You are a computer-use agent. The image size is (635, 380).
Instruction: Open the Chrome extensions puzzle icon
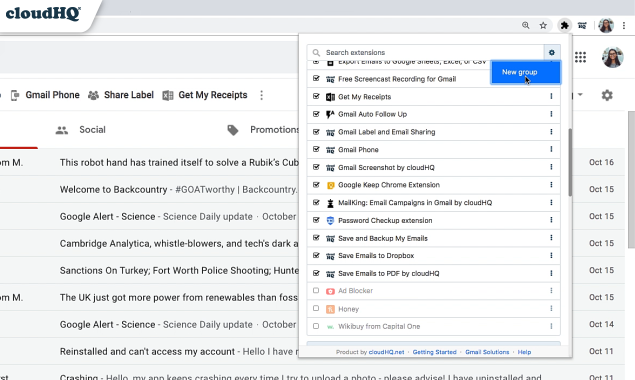coord(564,26)
